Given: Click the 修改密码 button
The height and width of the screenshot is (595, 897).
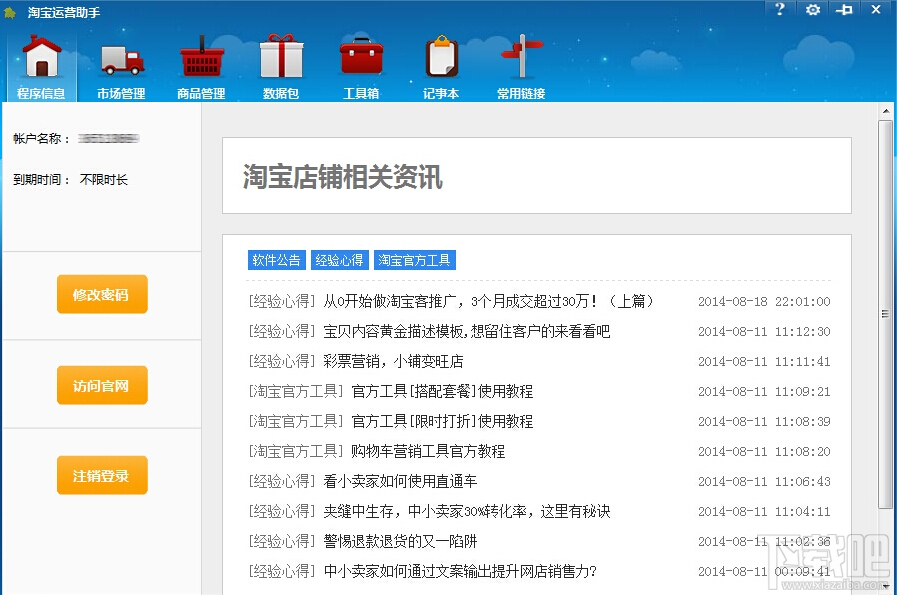Looking at the screenshot, I should click(x=102, y=294).
